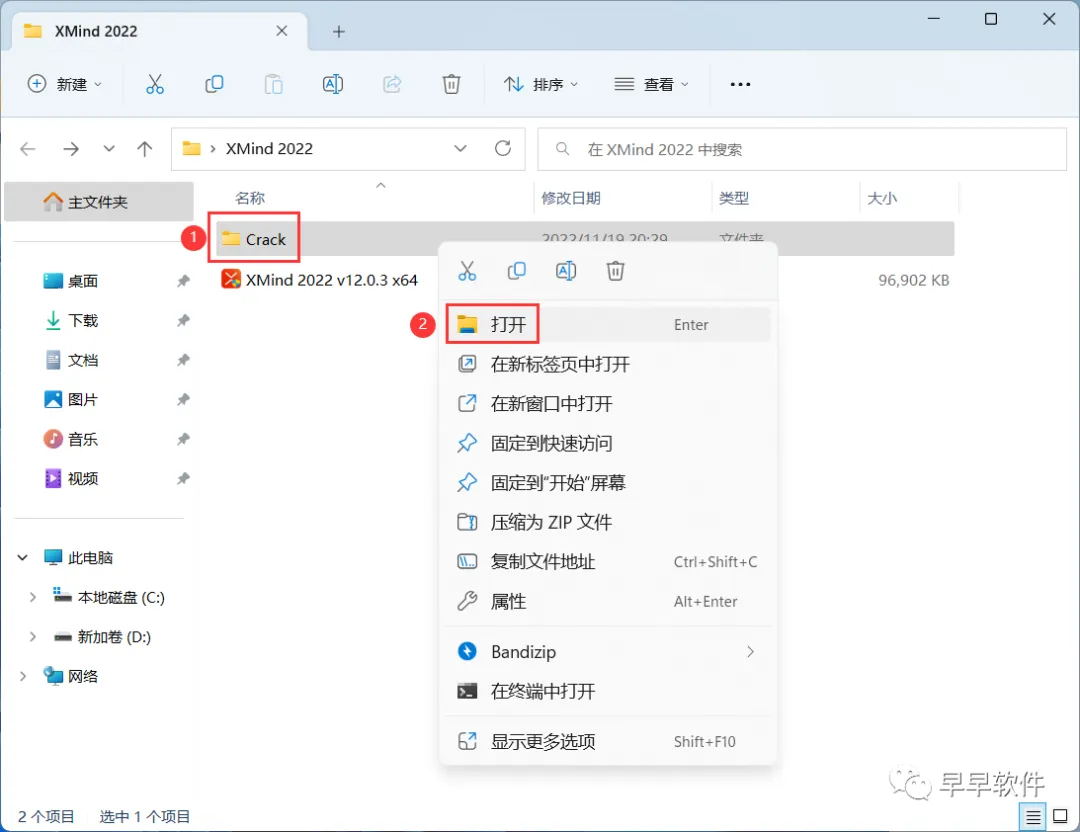Viewport: 1080px width, 832px height.
Task: Unpin 视频 via its pin icon
Action: pos(183,479)
